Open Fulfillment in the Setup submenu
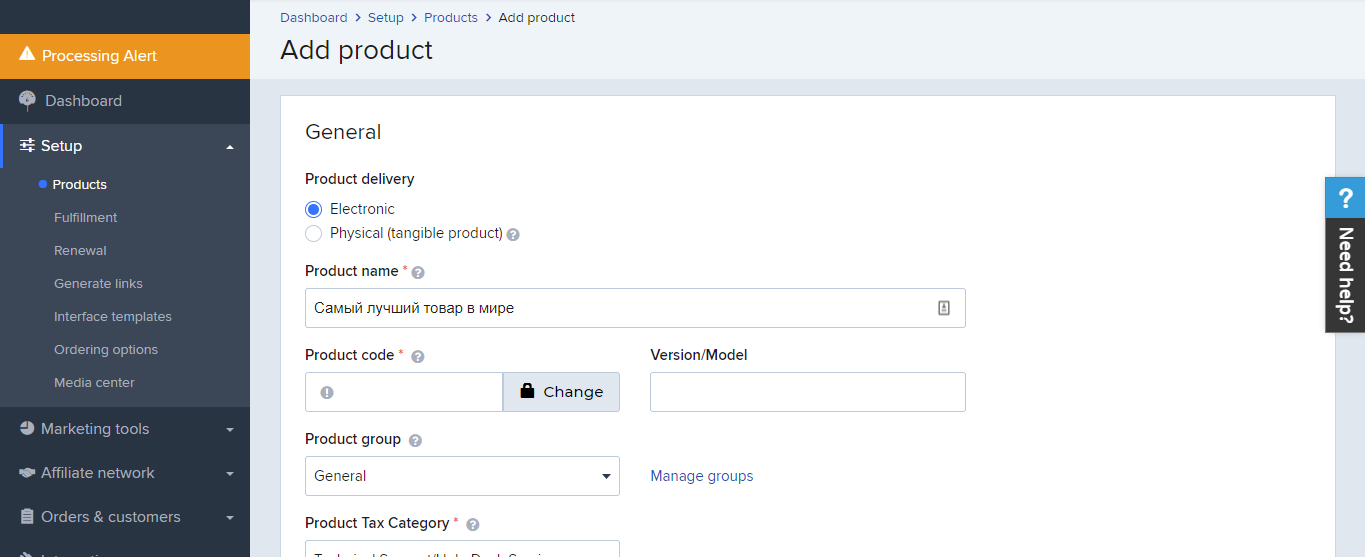 pos(85,218)
